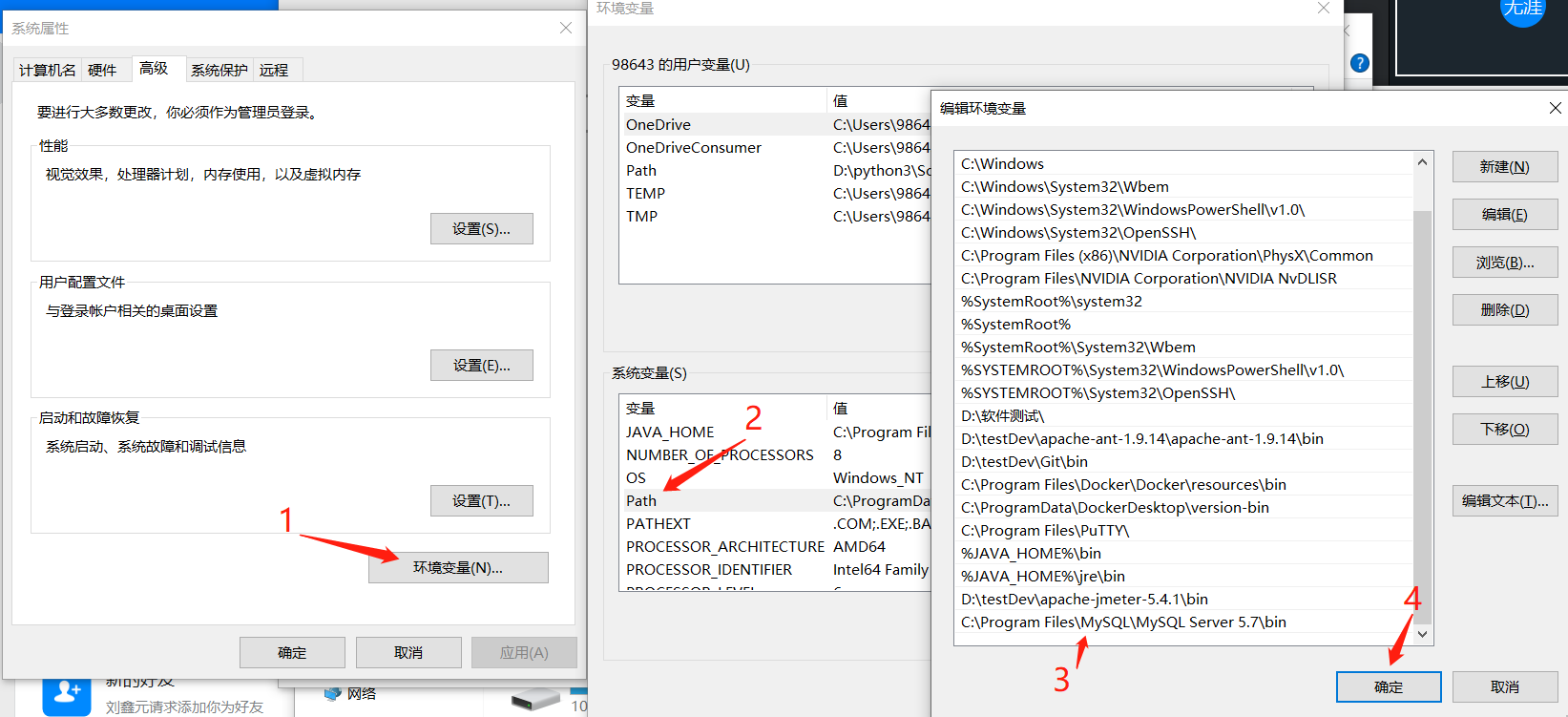Screen dimensions: 1568x717
Task: Click 设置(T)... under 启动和故障恢复
Action: (481, 501)
